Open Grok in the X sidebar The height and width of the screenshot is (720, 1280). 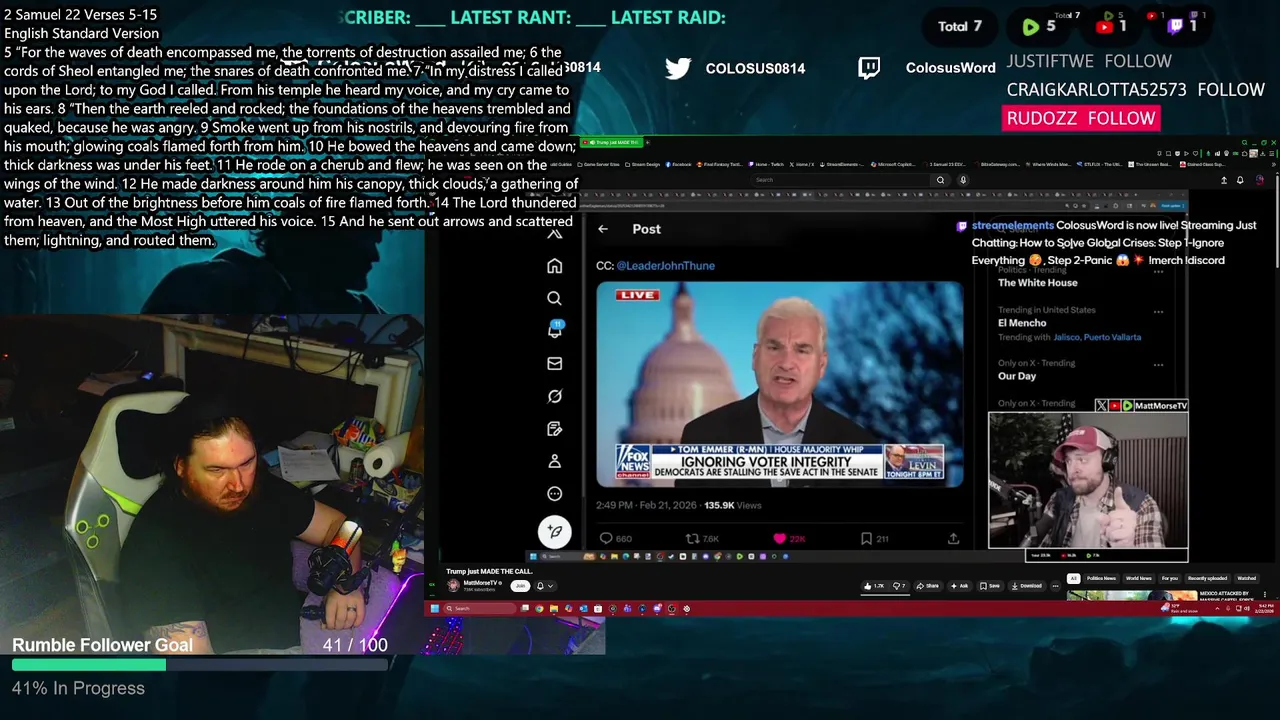[554, 396]
